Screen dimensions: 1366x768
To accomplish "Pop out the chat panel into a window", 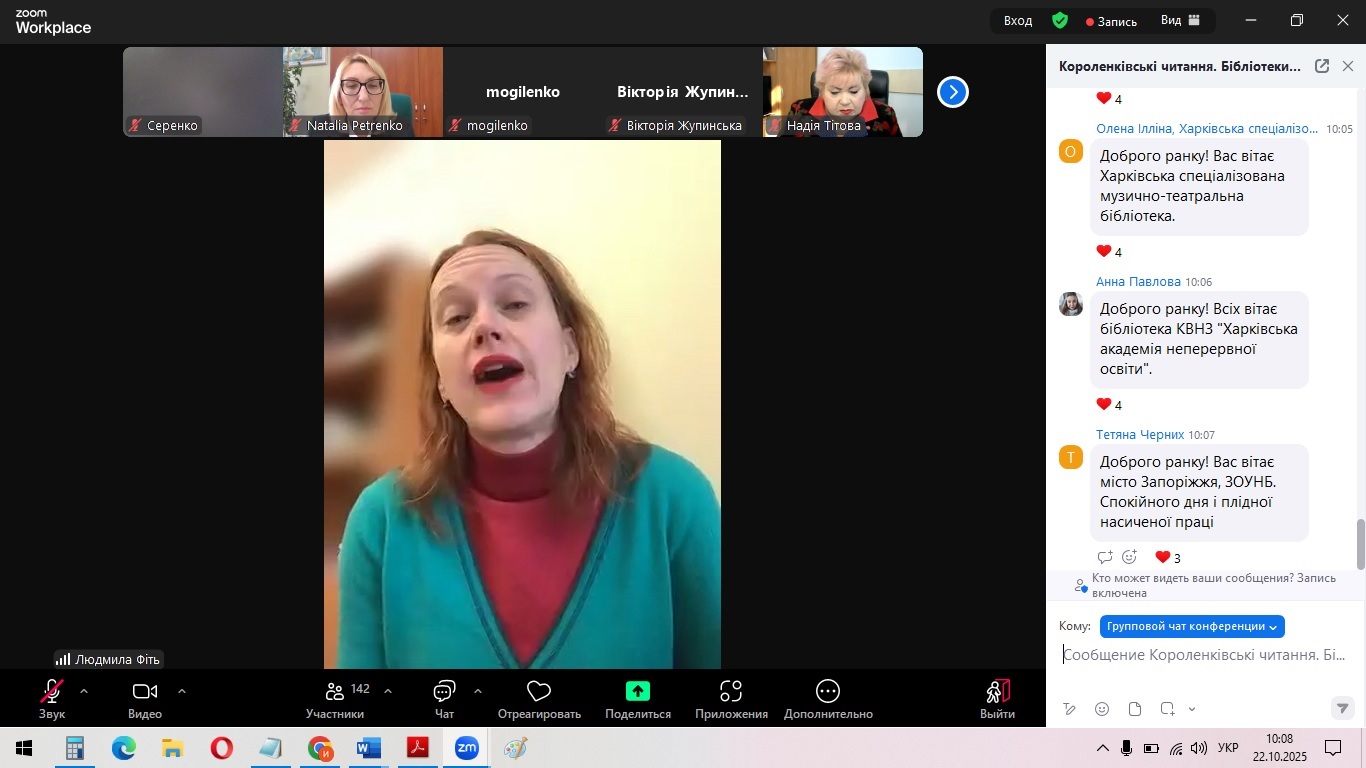I will [x=1321, y=66].
